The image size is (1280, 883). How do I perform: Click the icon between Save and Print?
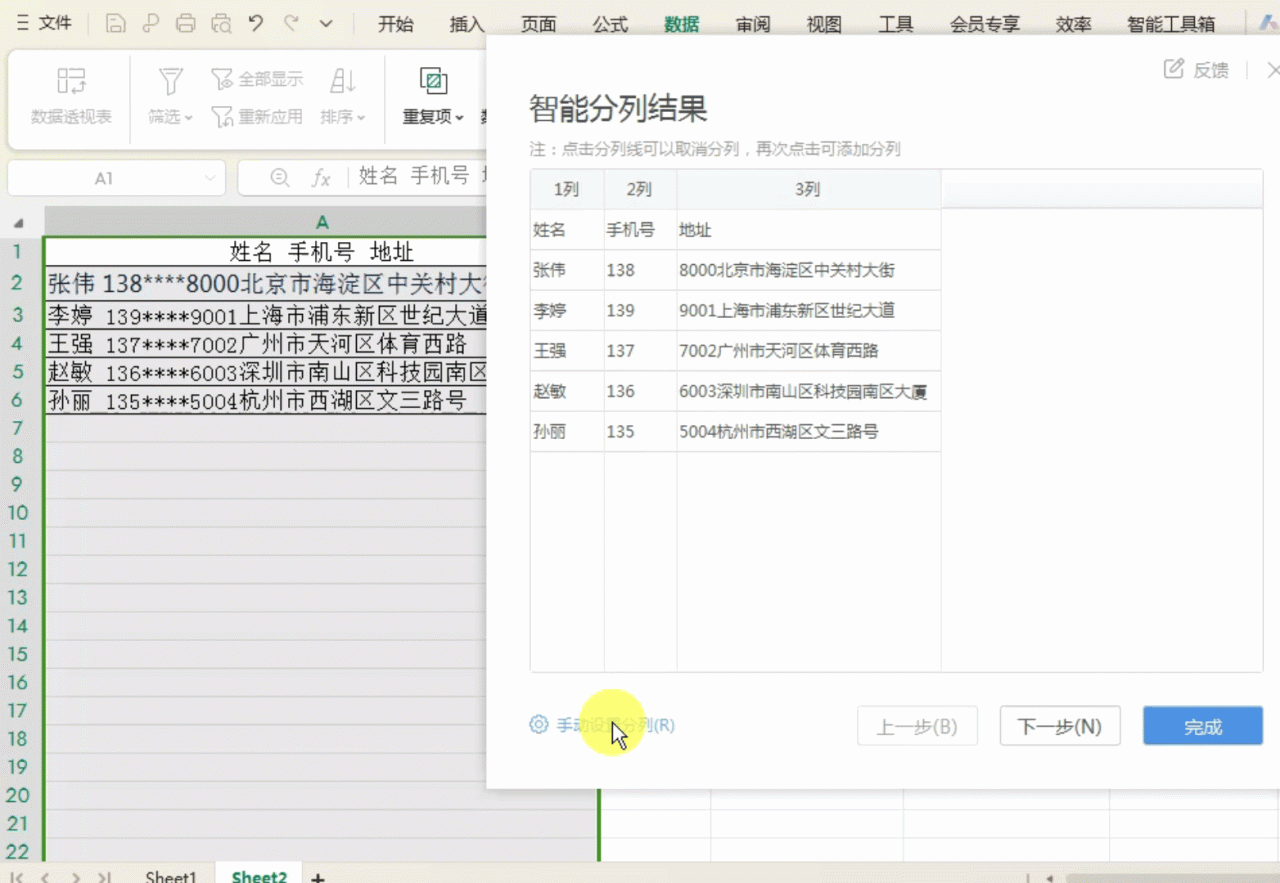tap(150, 23)
